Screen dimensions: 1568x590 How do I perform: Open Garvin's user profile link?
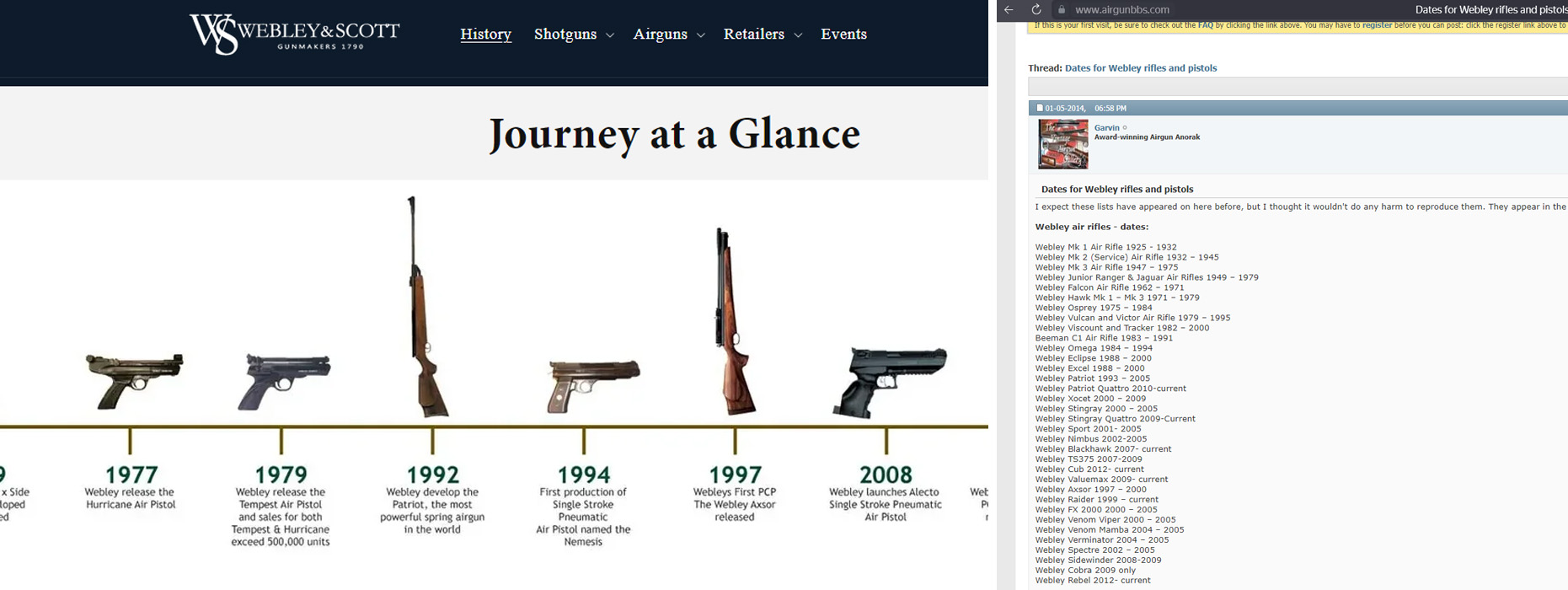pyautogui.click(x=1107, y=128)
